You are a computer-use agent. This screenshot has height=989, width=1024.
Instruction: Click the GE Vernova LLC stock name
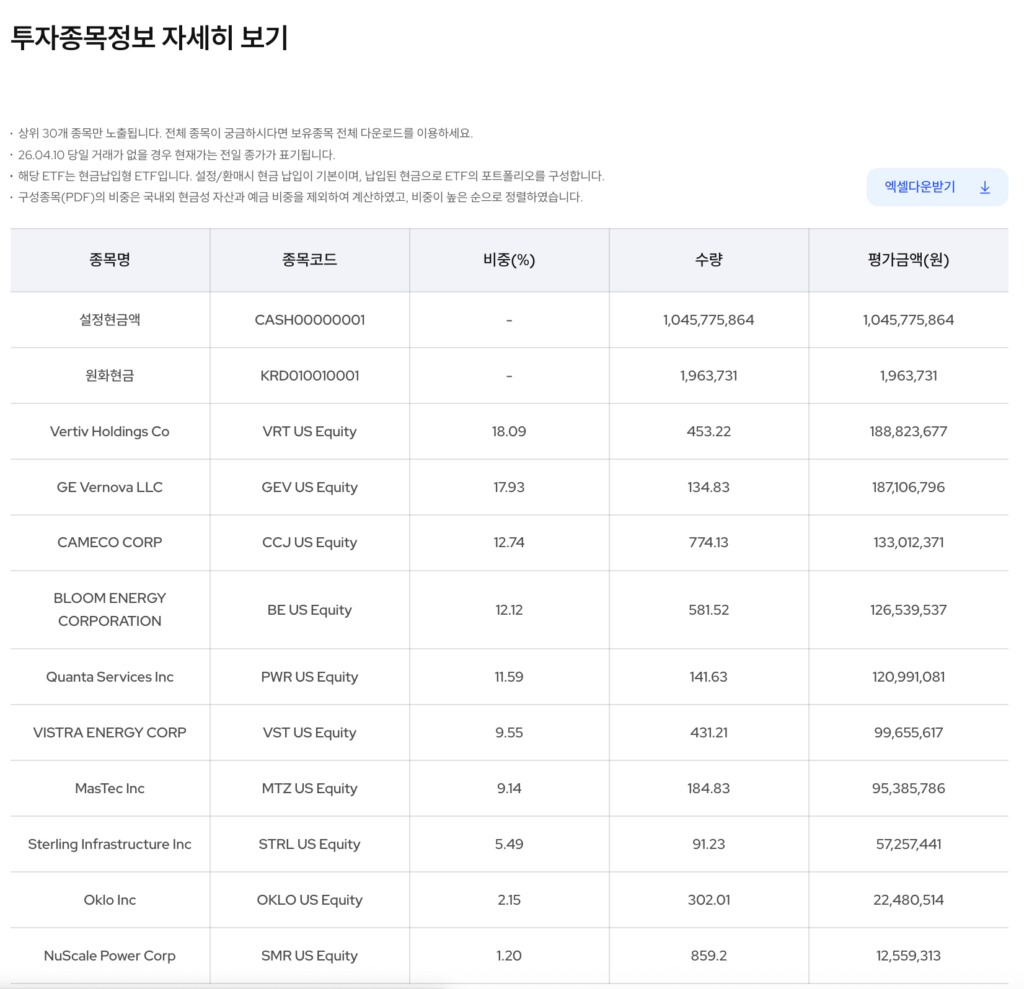(x=110, y=487)
